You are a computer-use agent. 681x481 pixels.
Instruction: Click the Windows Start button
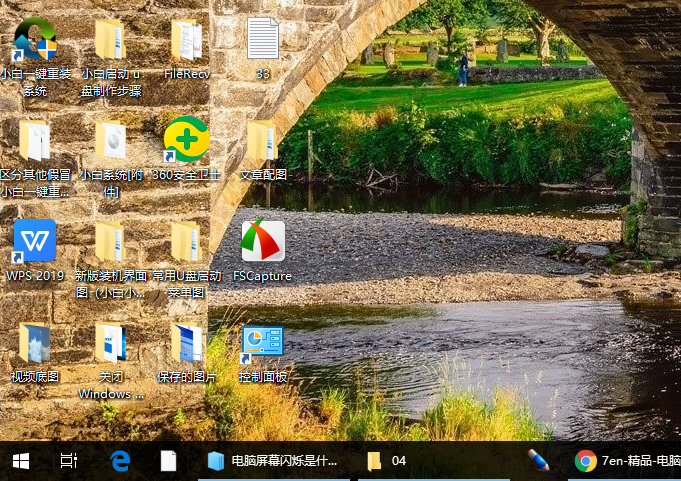click(20, 460)
